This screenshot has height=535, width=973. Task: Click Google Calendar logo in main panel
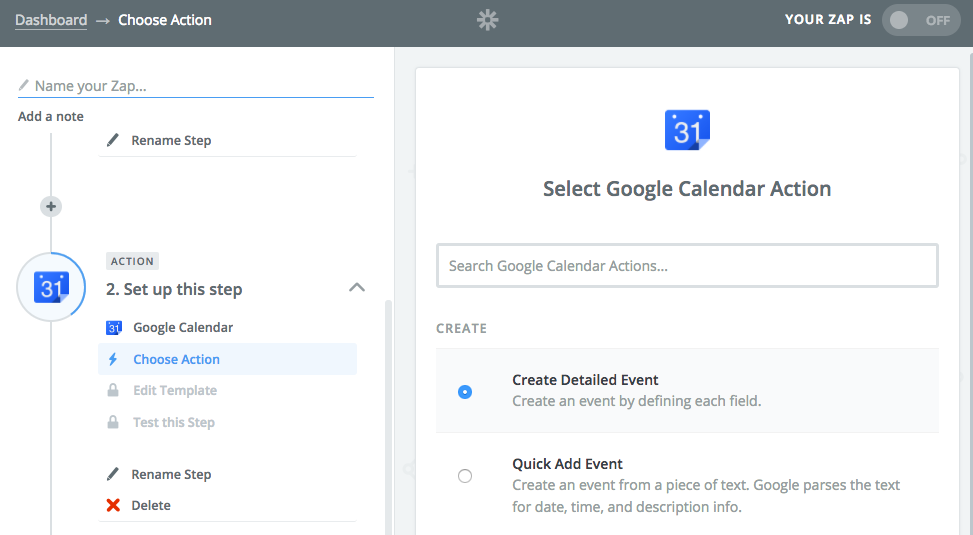click(x=687, y=130)
